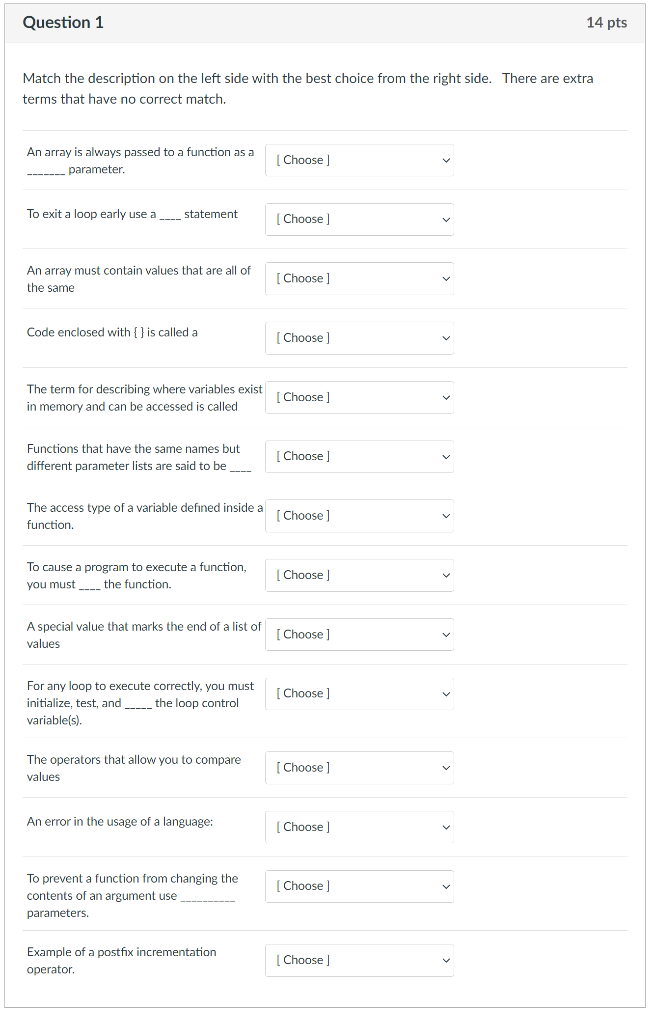Click the chevron arrow on the compare operators dropdown
Screen dimensions: 653x1024
[447, 767]
